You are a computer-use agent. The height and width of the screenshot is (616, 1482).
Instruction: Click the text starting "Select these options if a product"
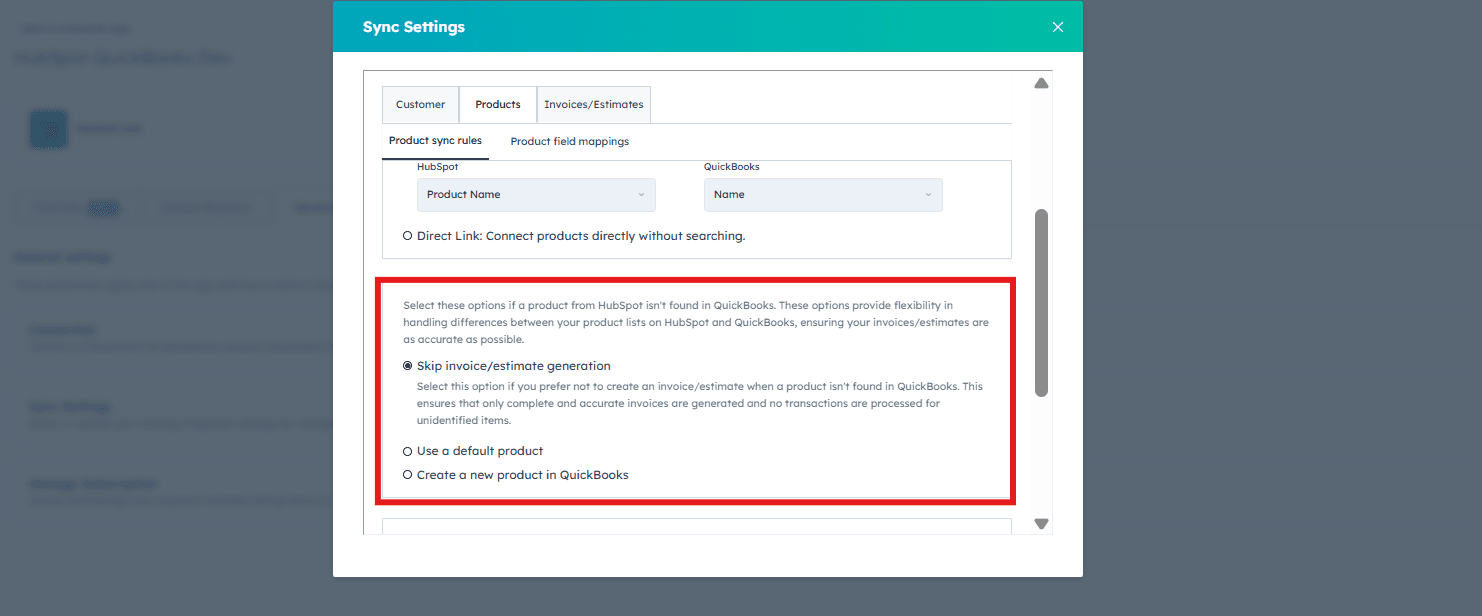(696, 322)
